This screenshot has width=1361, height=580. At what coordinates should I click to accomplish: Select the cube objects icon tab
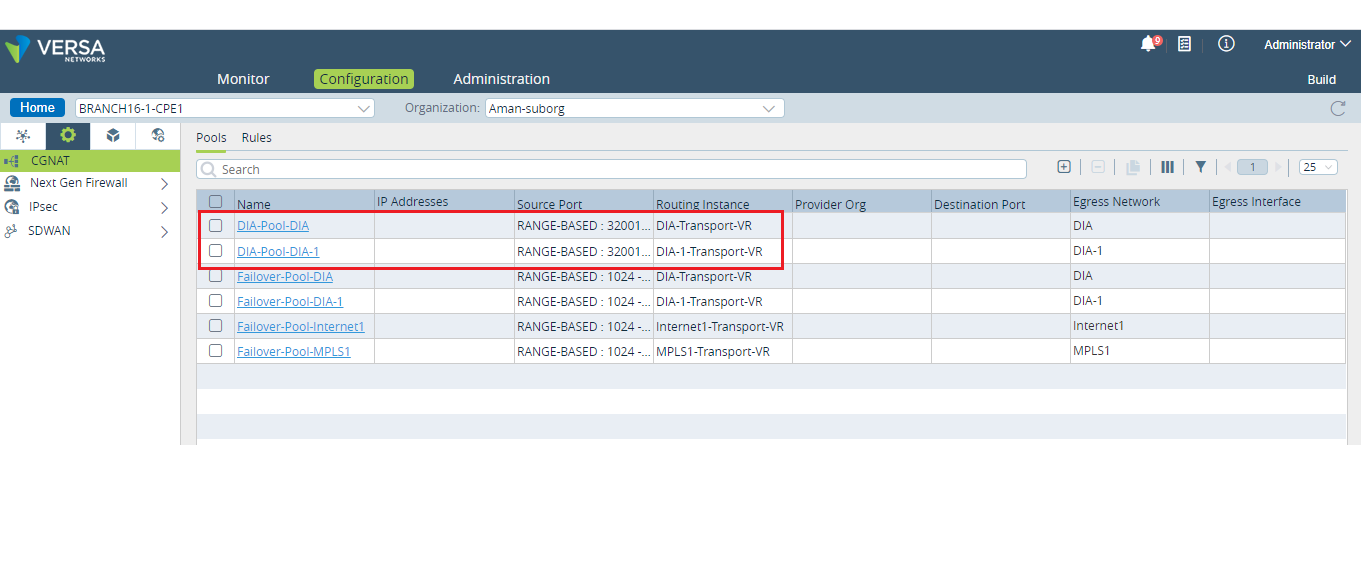click(x=113, y=136)
